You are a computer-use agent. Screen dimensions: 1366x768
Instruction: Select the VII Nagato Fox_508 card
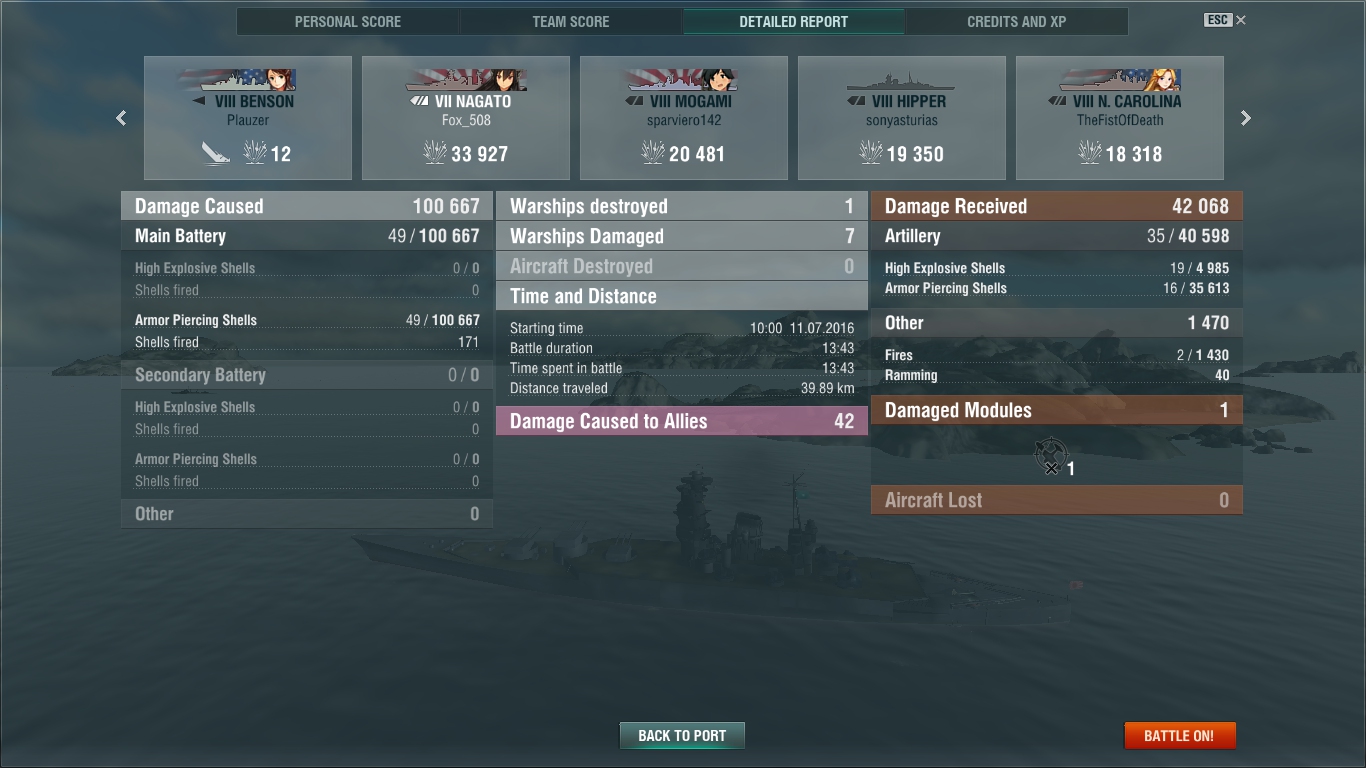(x=466, y=118)
